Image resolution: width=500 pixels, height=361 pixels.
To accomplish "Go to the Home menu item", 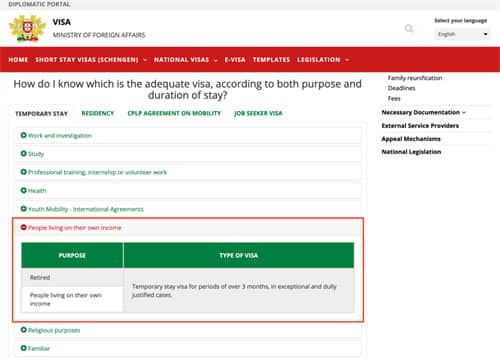I will [x=18, y=60].
